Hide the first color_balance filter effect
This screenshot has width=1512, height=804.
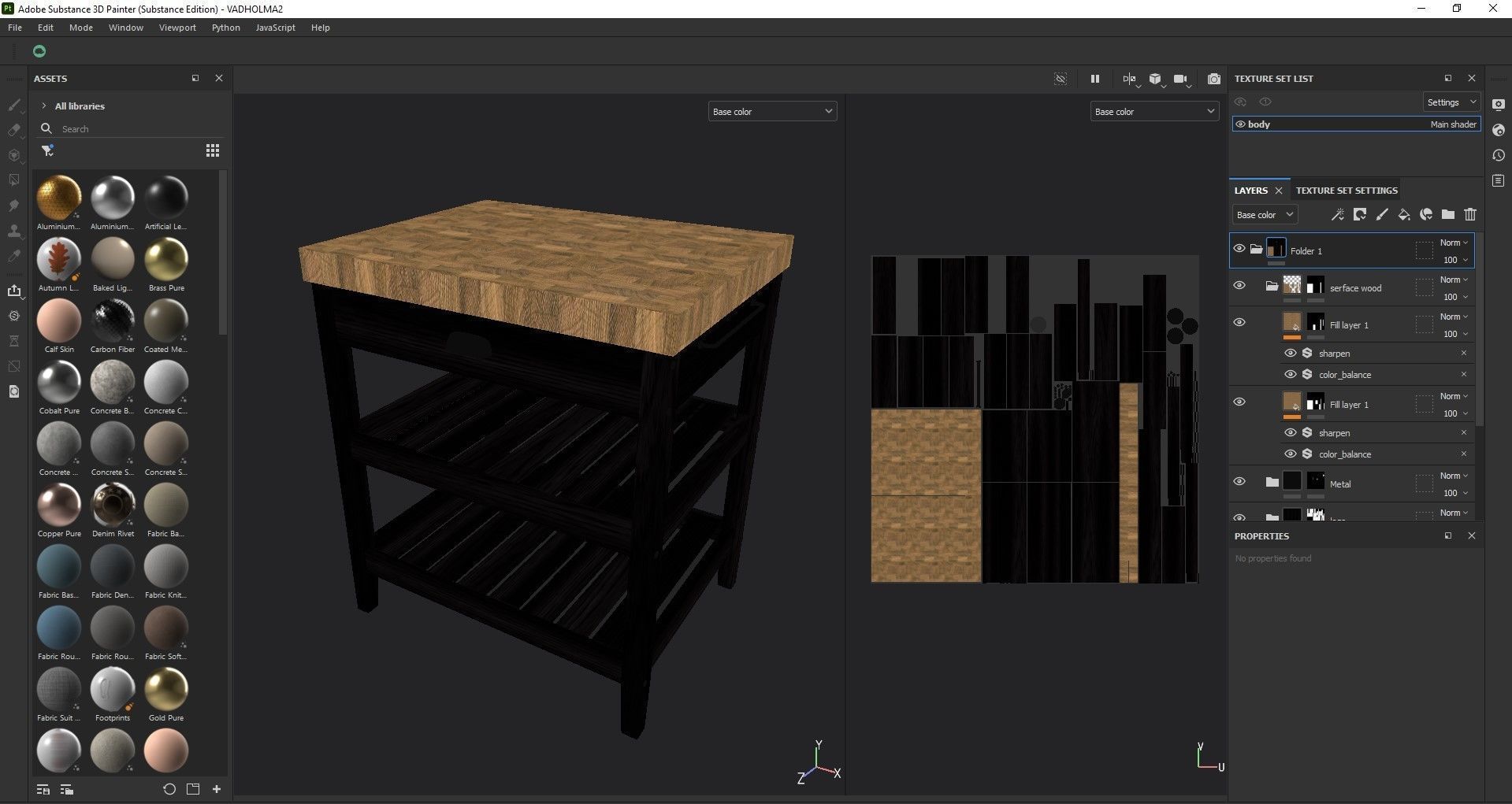(1290, 374)
